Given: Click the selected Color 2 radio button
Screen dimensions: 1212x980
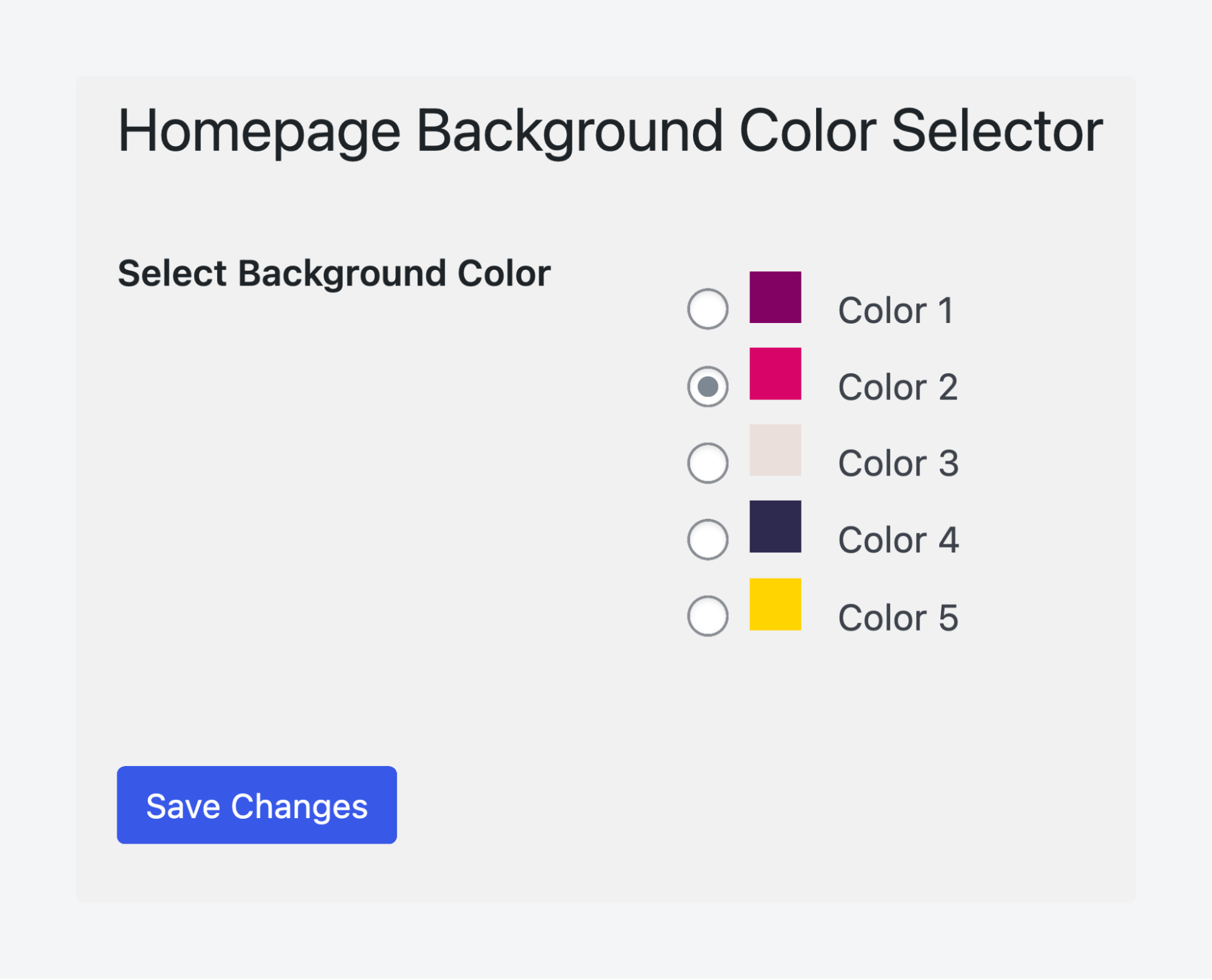Looking at the screenshot, I should (708, 387).
